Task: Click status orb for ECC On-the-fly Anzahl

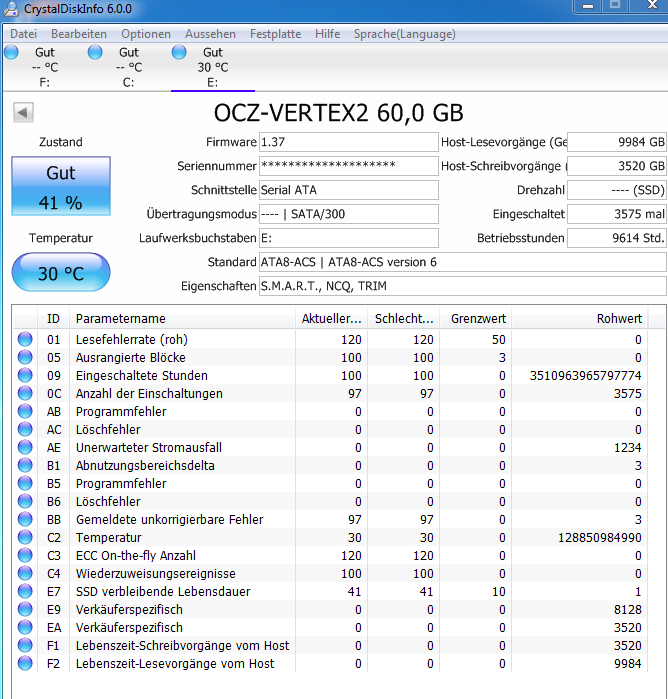Action: (25, 555)
